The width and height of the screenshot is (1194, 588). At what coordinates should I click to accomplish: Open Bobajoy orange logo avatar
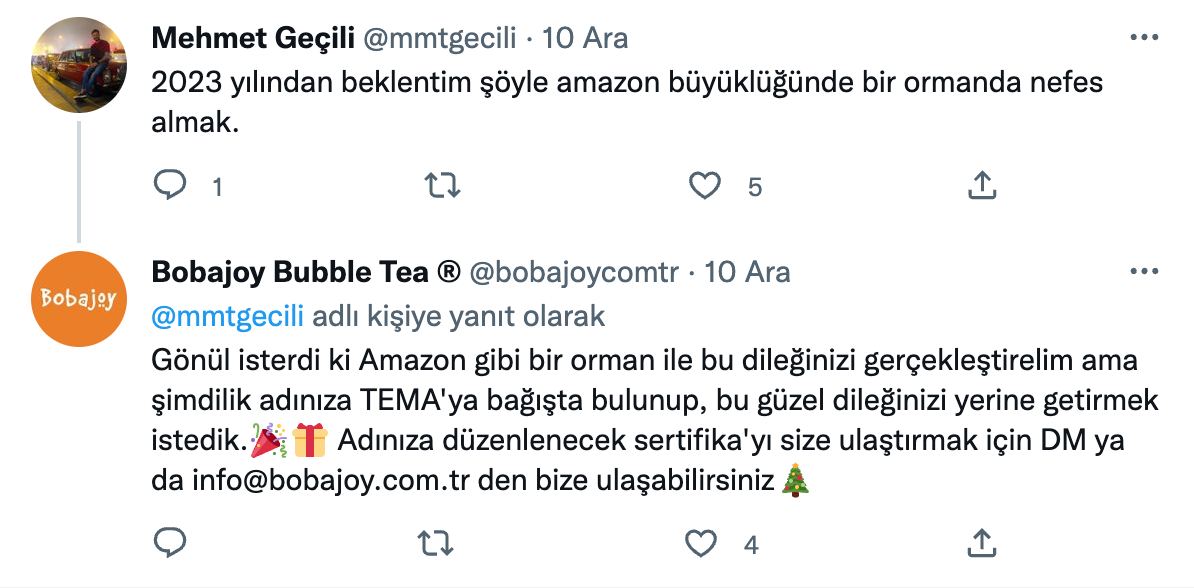tap(79, 298)
